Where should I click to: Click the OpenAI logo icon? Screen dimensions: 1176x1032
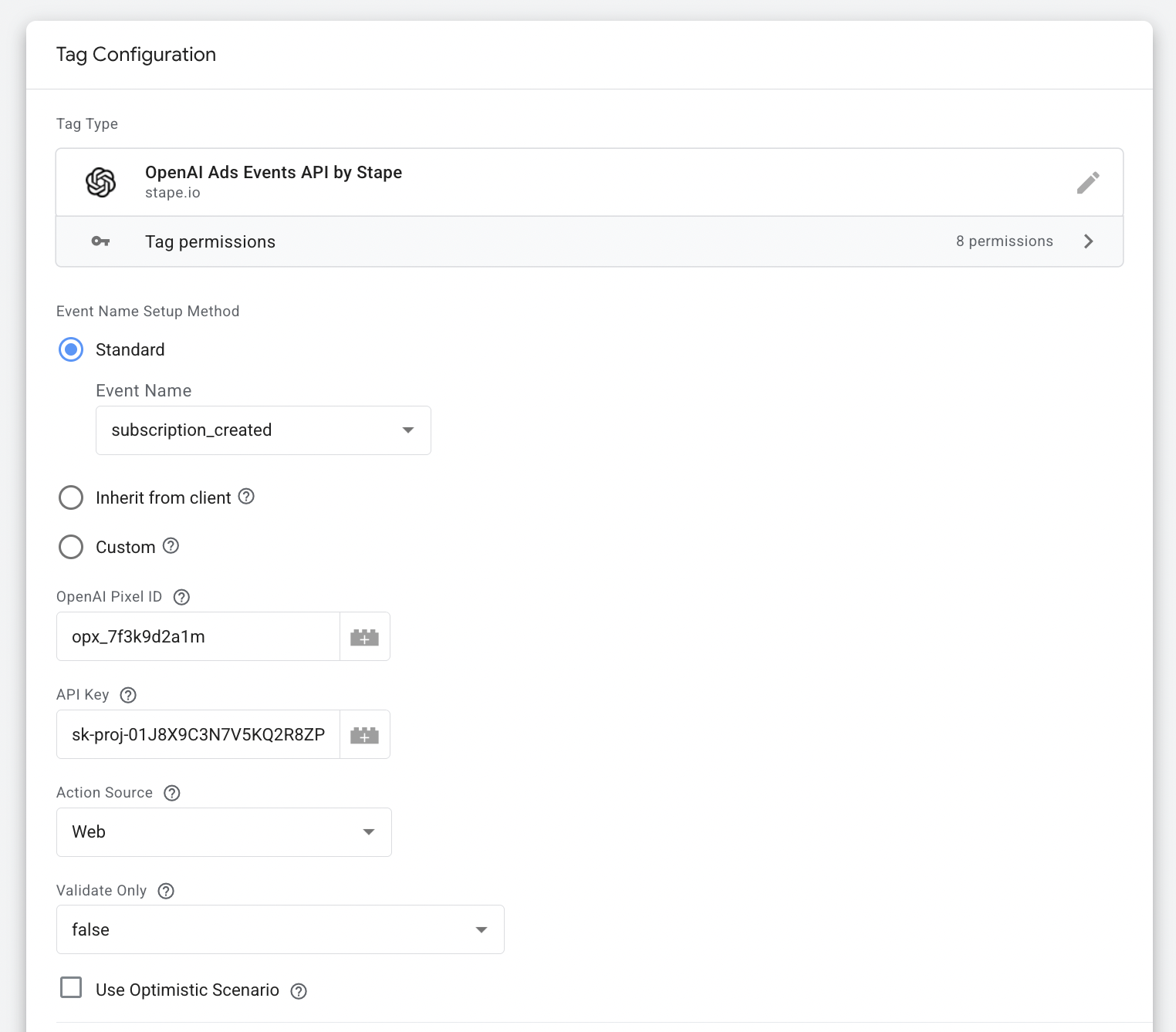101,182
